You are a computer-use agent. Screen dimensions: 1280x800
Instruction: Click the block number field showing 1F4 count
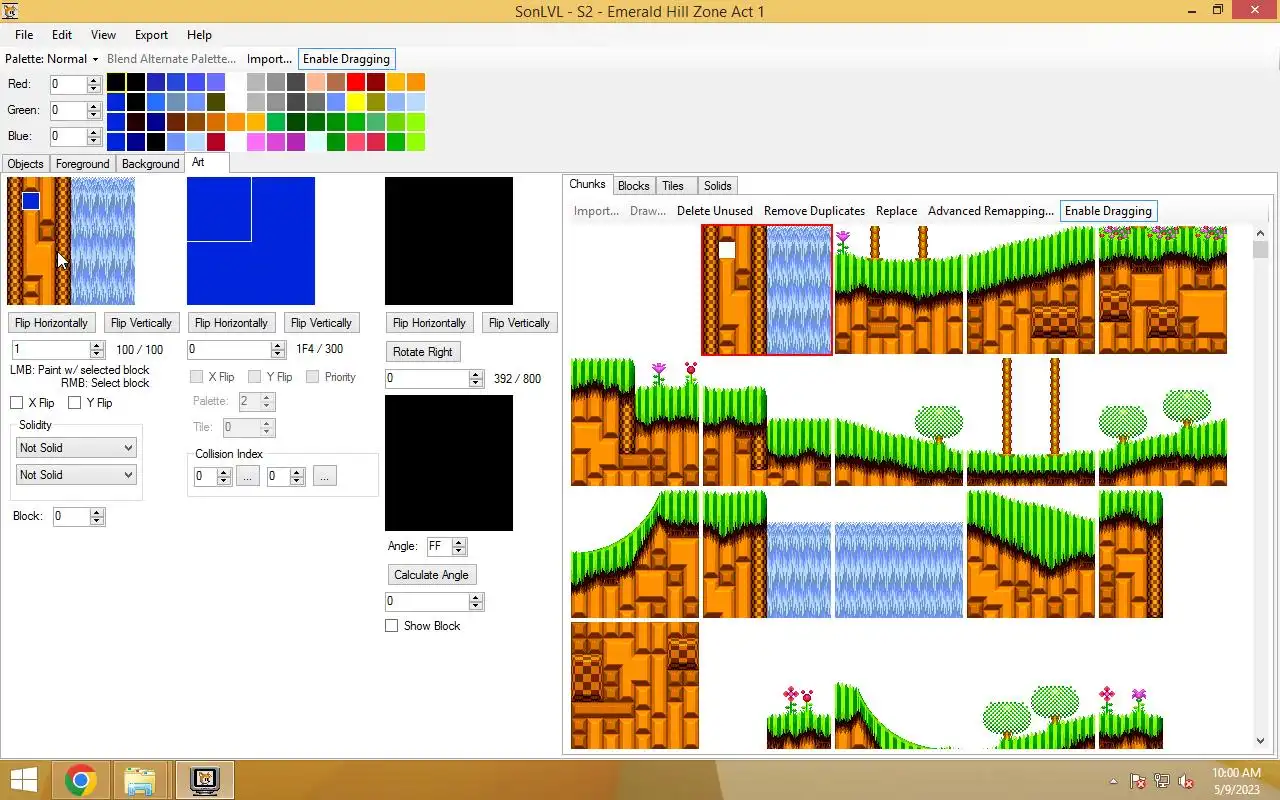point(229,350)
